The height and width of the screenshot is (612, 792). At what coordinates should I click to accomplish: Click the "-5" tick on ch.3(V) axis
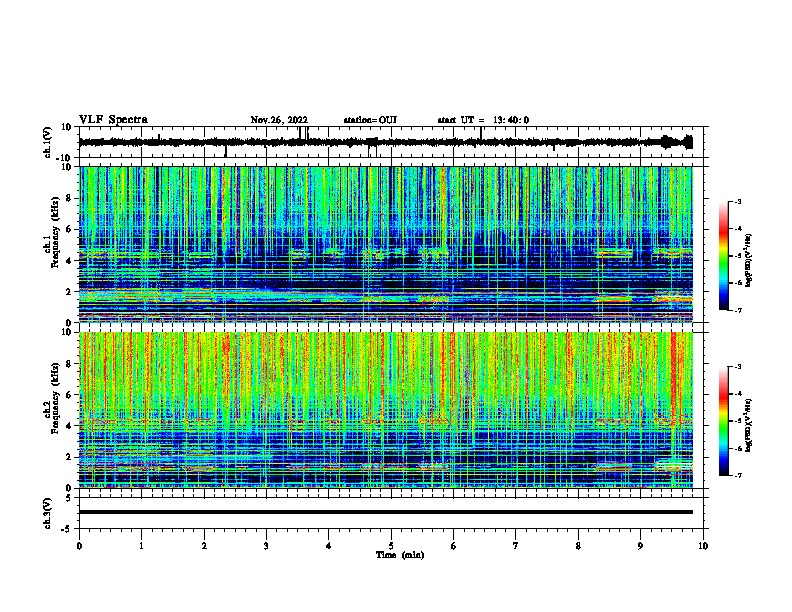[x=67, y=529]
